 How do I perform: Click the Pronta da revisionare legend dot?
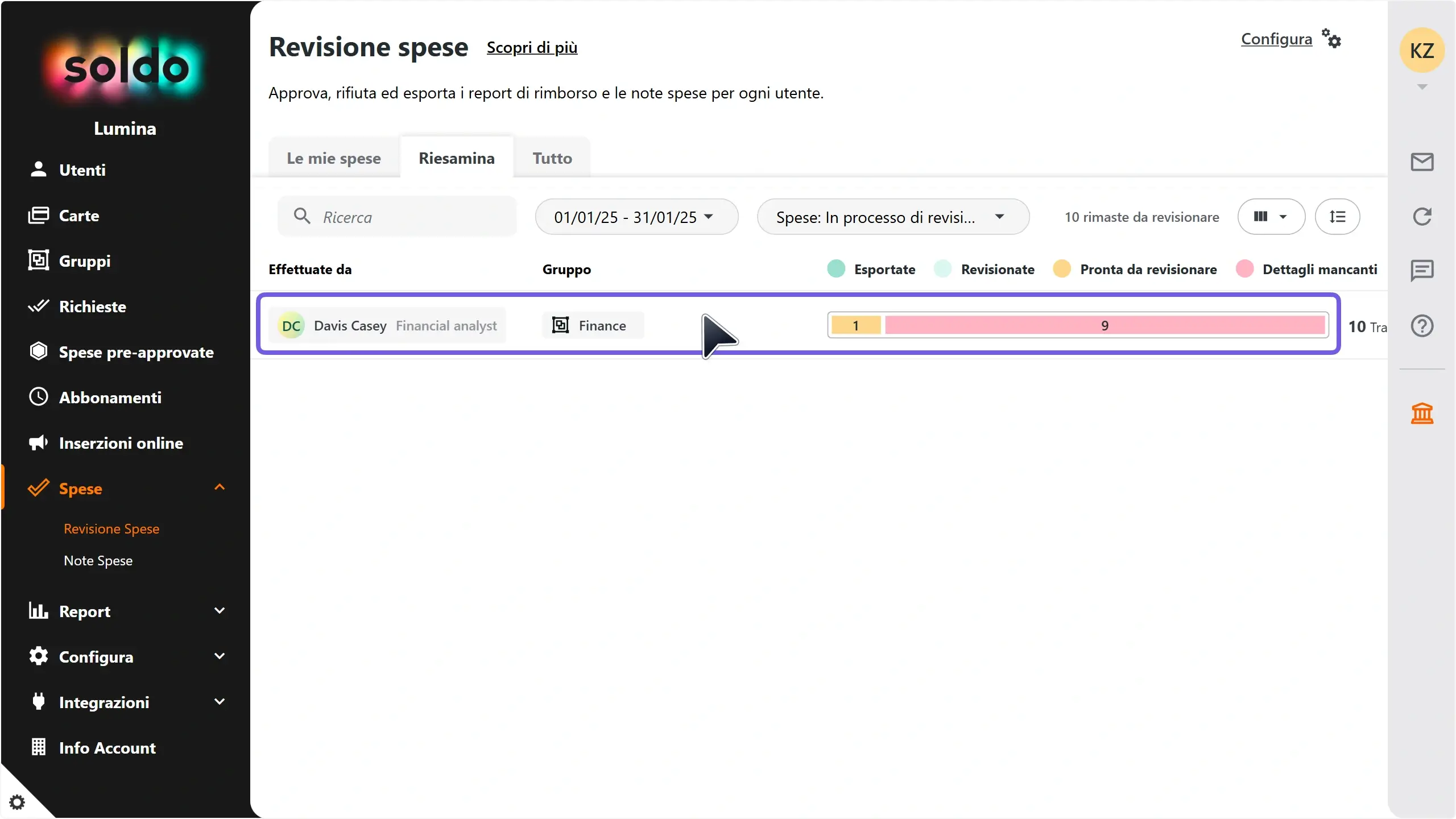(1062, 269)
